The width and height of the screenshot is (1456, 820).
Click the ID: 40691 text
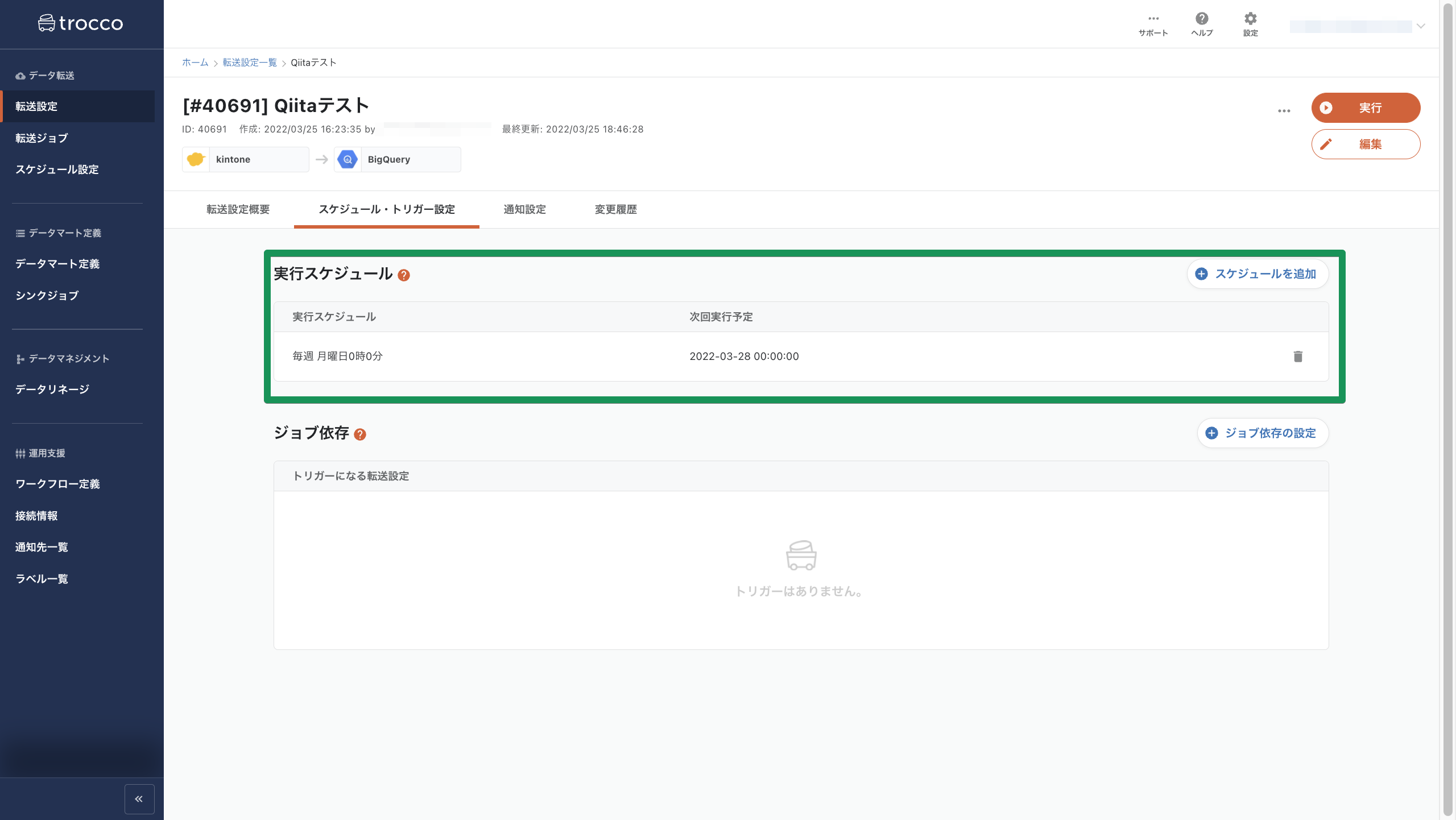pyautogui.click(x=204, y=130)
